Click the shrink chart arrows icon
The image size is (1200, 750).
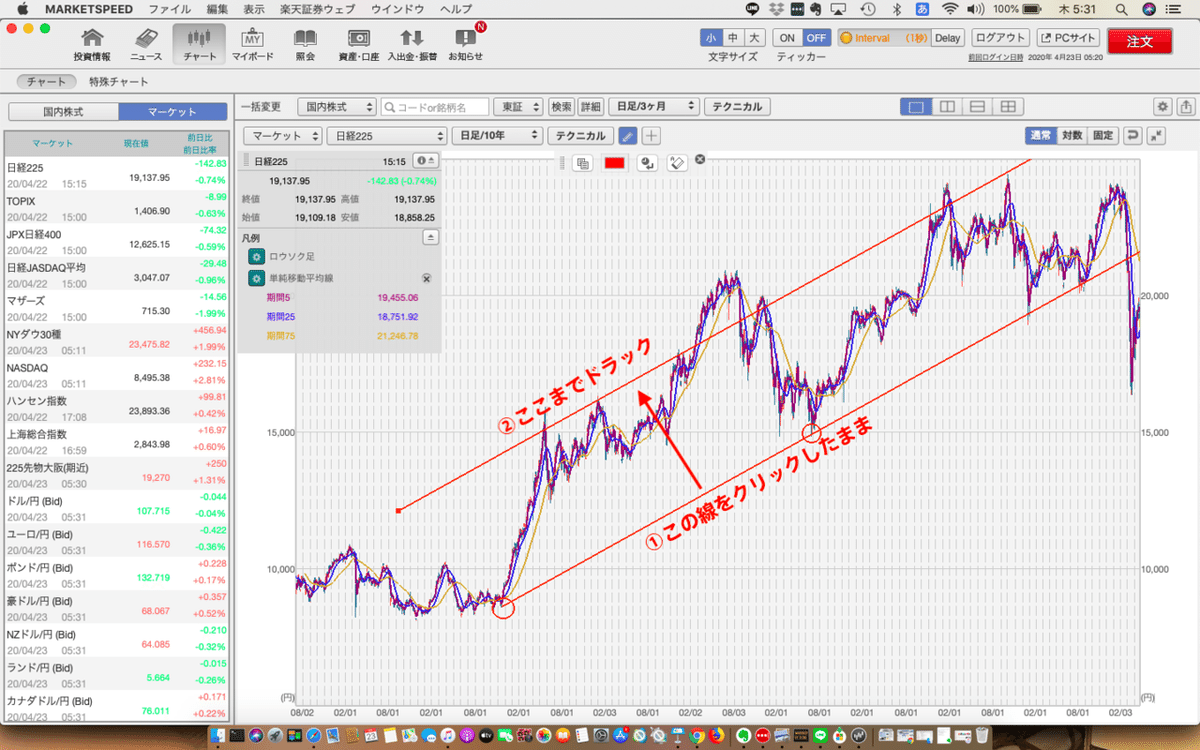pyautogui.click(x=1156, y=136)
